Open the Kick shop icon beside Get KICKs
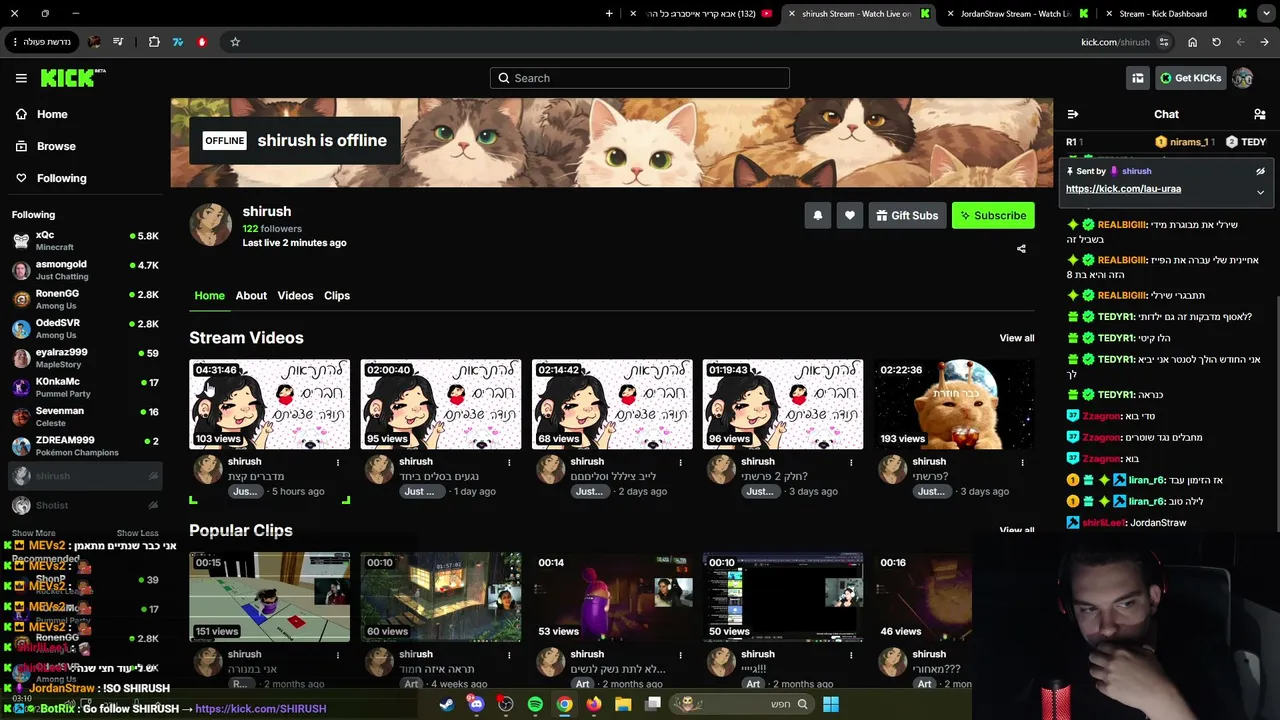The width and height of the screenshot is (1280, 720). coord(1137,78)
